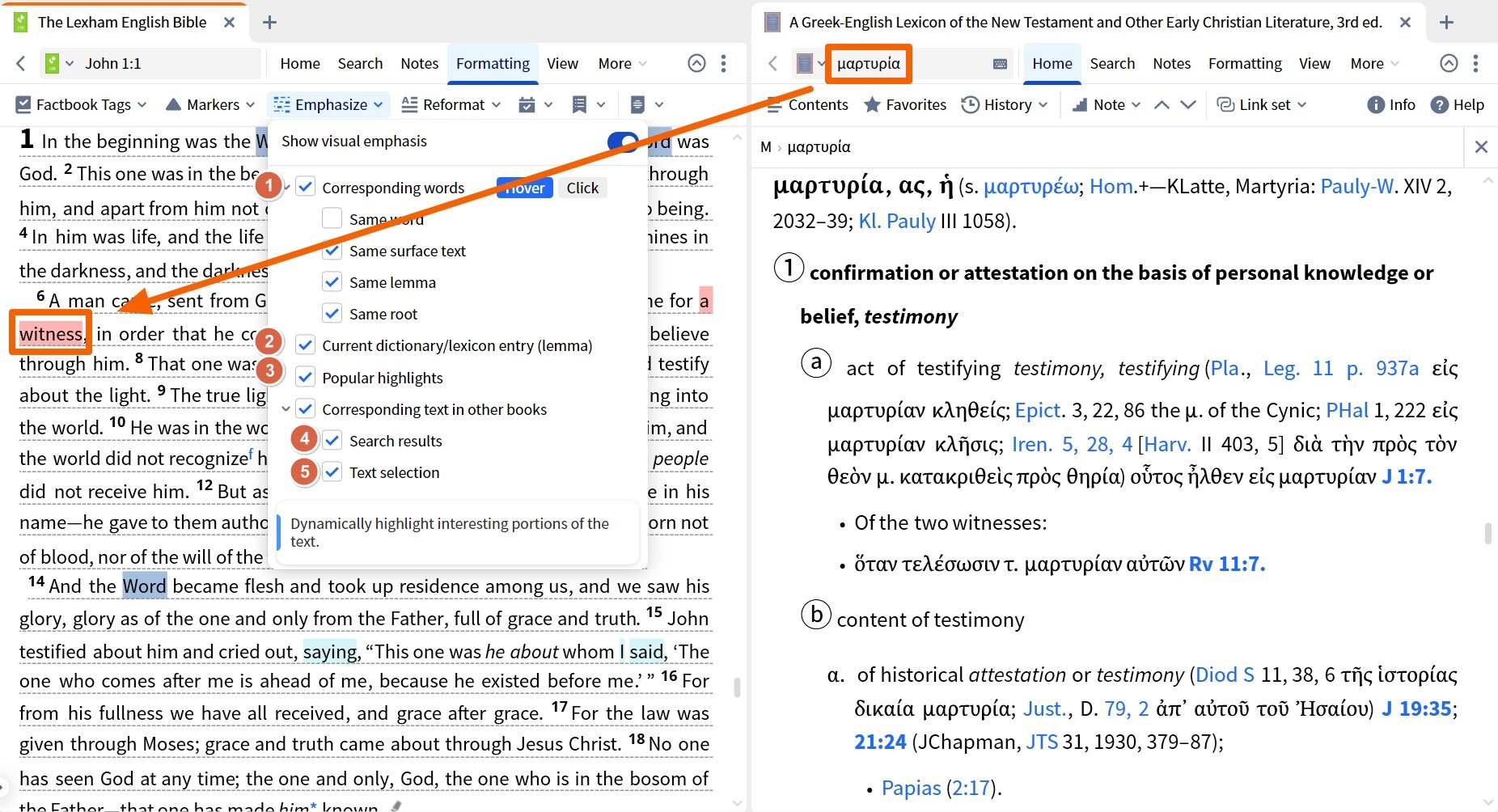The image size is (1498, 812).
Task: Click the document page icon in the Bible toolbar
Action: pyautogui.click(x=637, y=104)
